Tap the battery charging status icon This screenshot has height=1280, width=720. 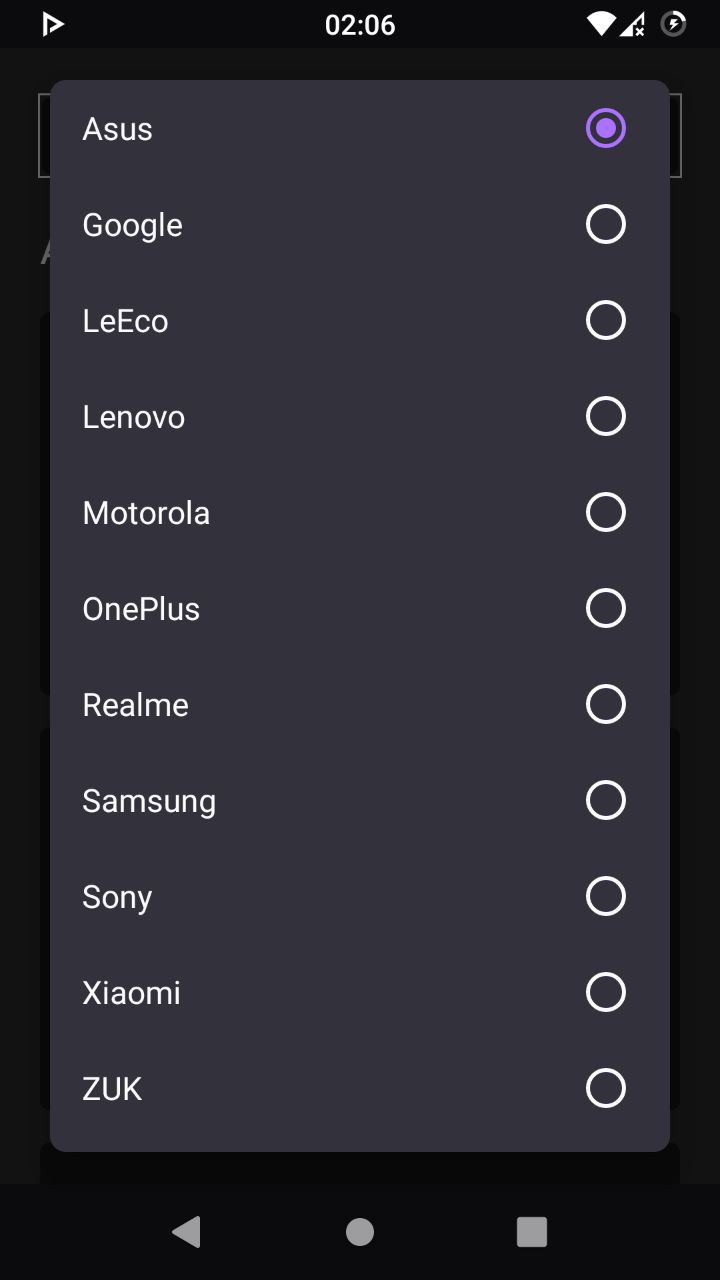674,24
